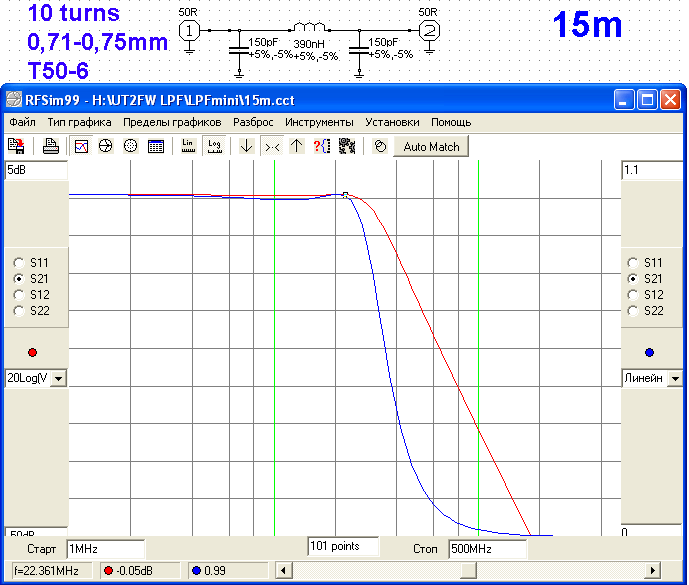Viewport: 689px width, 585px height.
Task: Open the Помощь menu
Action: (x=451, y=121)
